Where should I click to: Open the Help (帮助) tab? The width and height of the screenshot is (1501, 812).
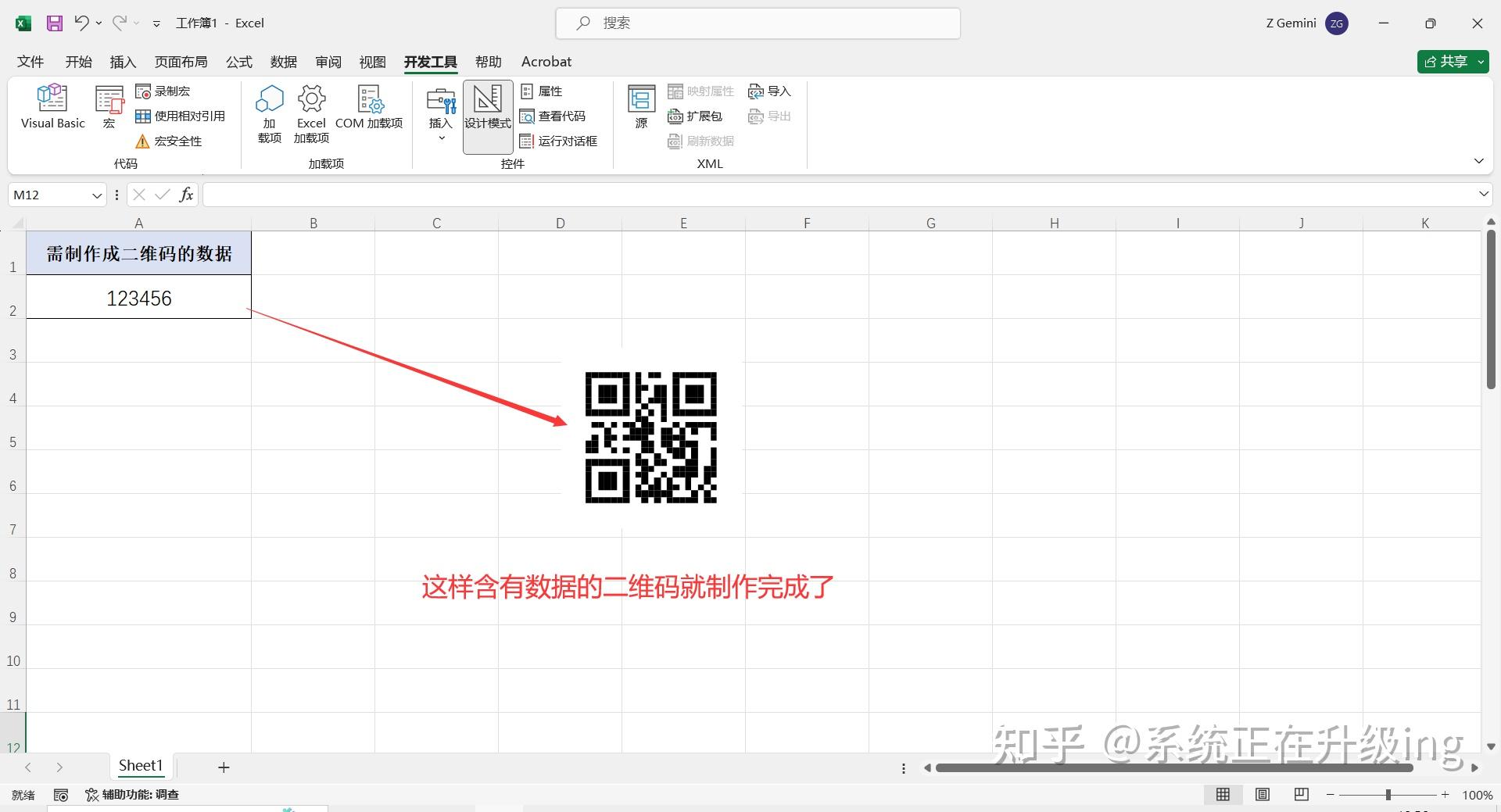click(489, 62)
